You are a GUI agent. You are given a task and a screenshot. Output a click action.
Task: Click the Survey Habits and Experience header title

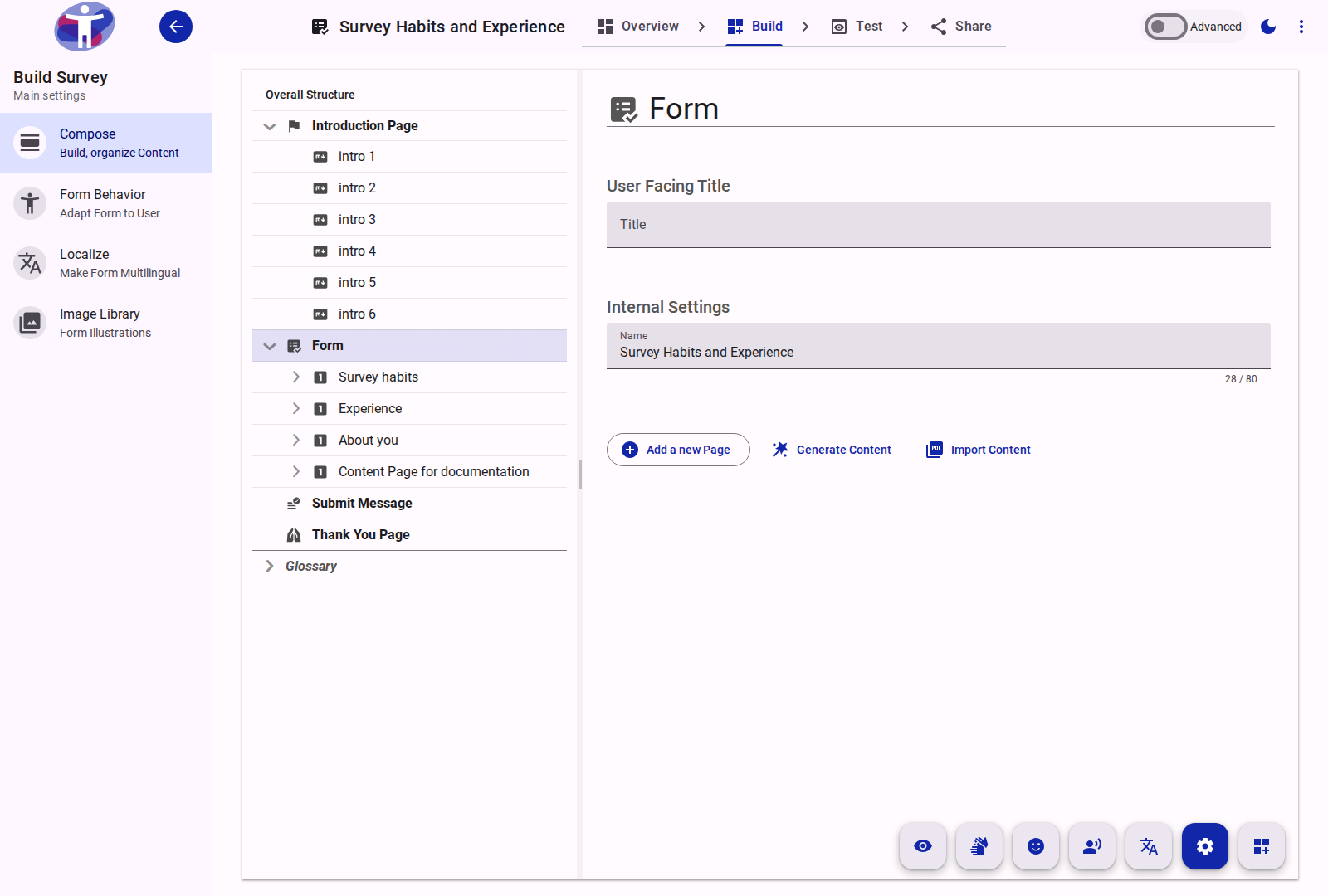[452, 27]
